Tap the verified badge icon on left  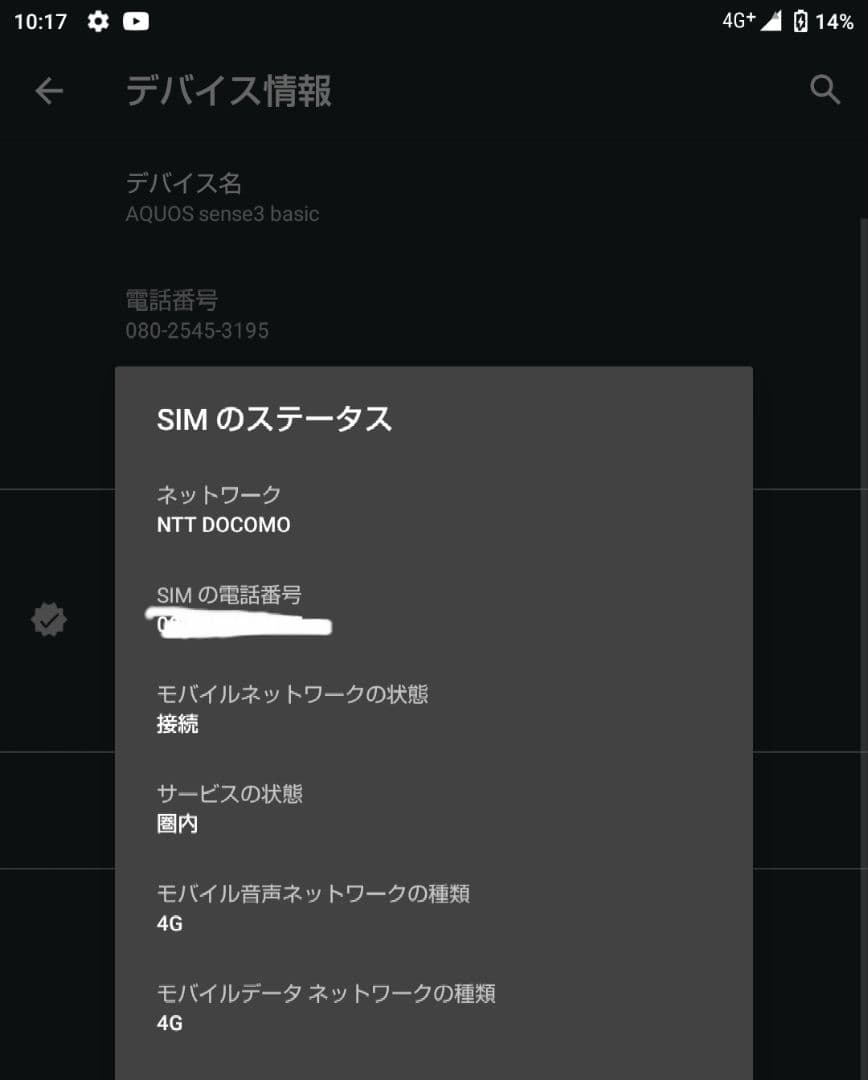pos(49,620)
